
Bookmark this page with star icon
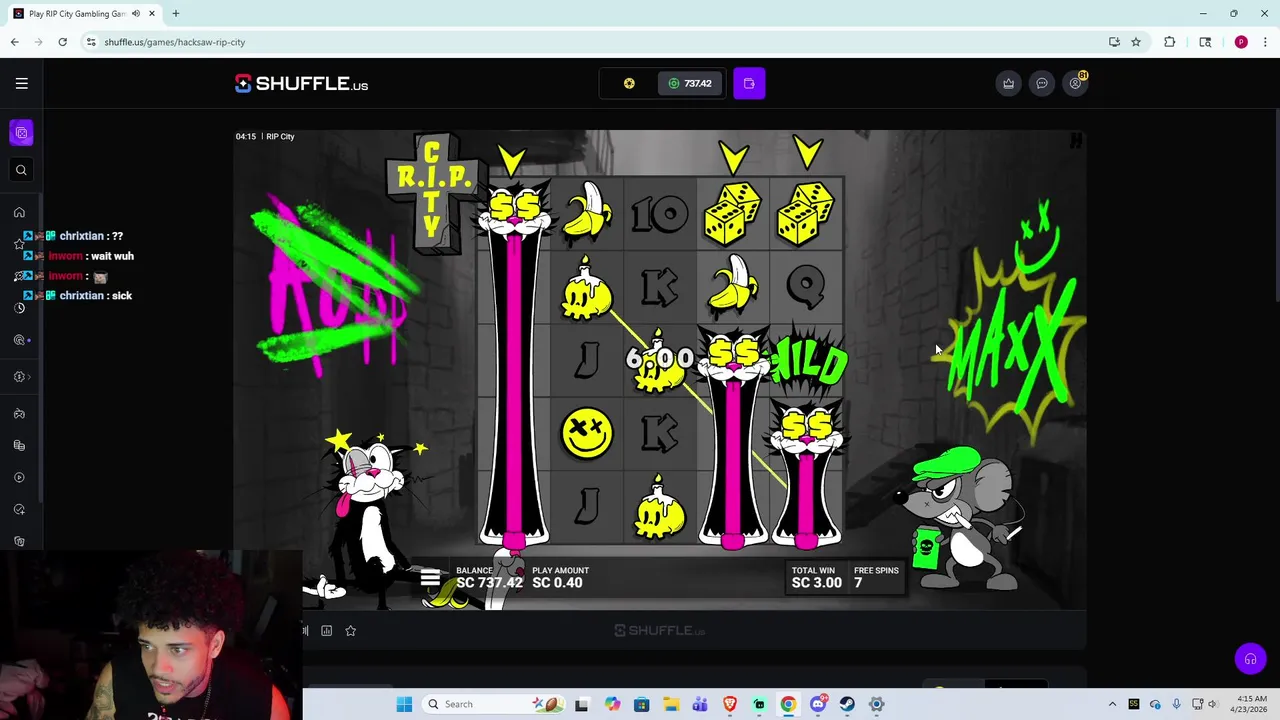pyautogui.click(x=1136, y=42)
